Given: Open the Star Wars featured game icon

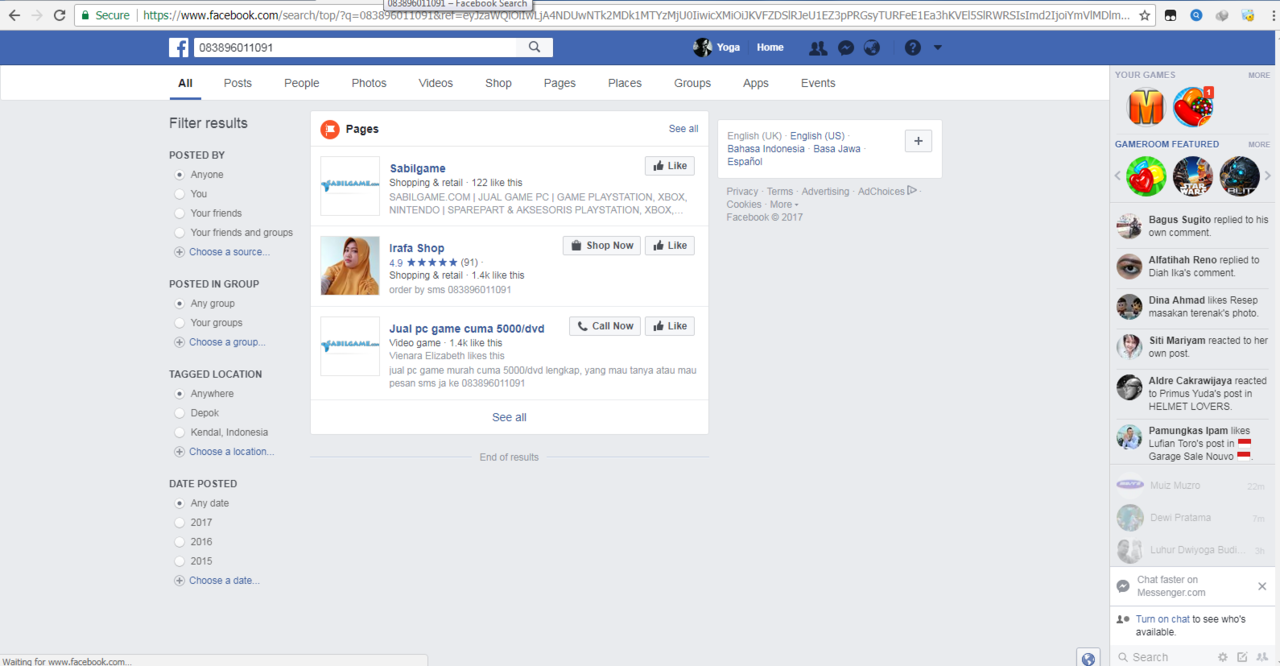Looking at the screenshot, I should coord(1193,176).
